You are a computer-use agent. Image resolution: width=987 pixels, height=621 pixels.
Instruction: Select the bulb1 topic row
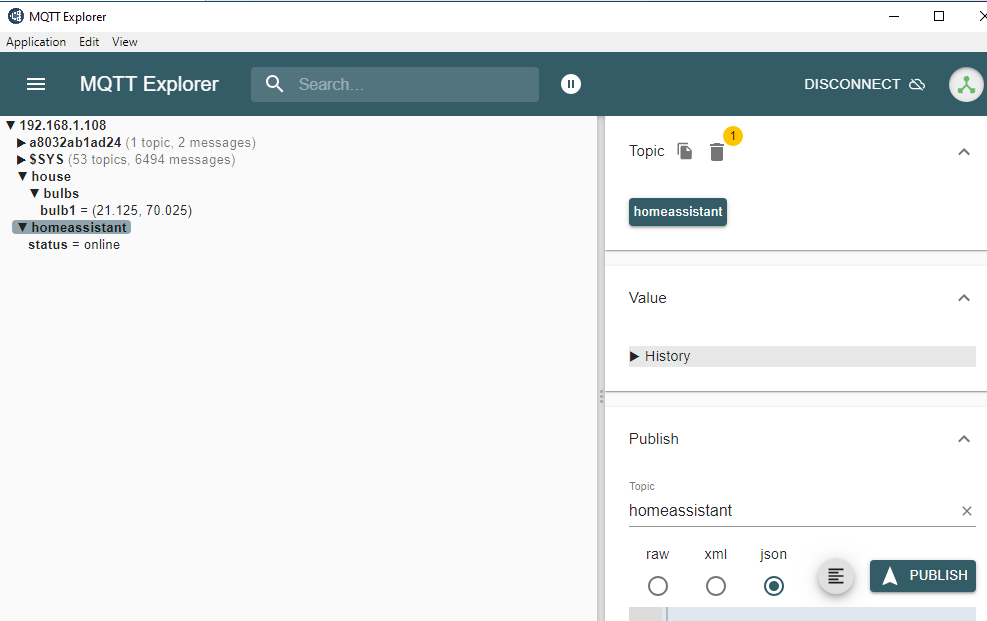(x=116, y=210)
